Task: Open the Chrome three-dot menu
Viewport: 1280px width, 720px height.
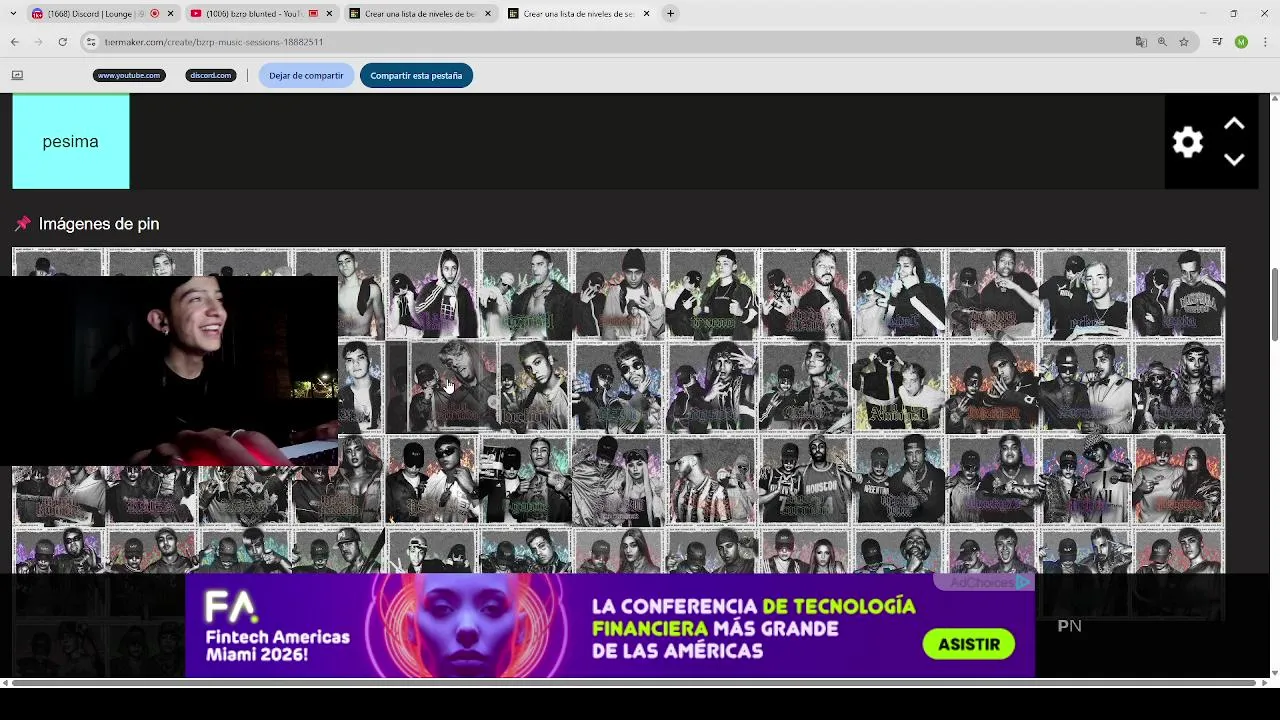Action: click(1265, 42)
